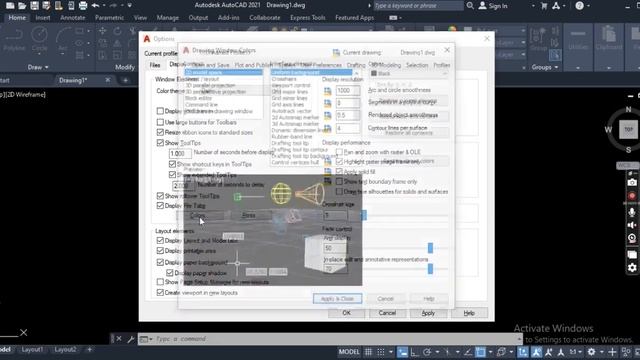Image resolution: width=640 pixels, height=360 pixels.
Task: Click the Save As icon in quick access toolbar
Action: 46,6
